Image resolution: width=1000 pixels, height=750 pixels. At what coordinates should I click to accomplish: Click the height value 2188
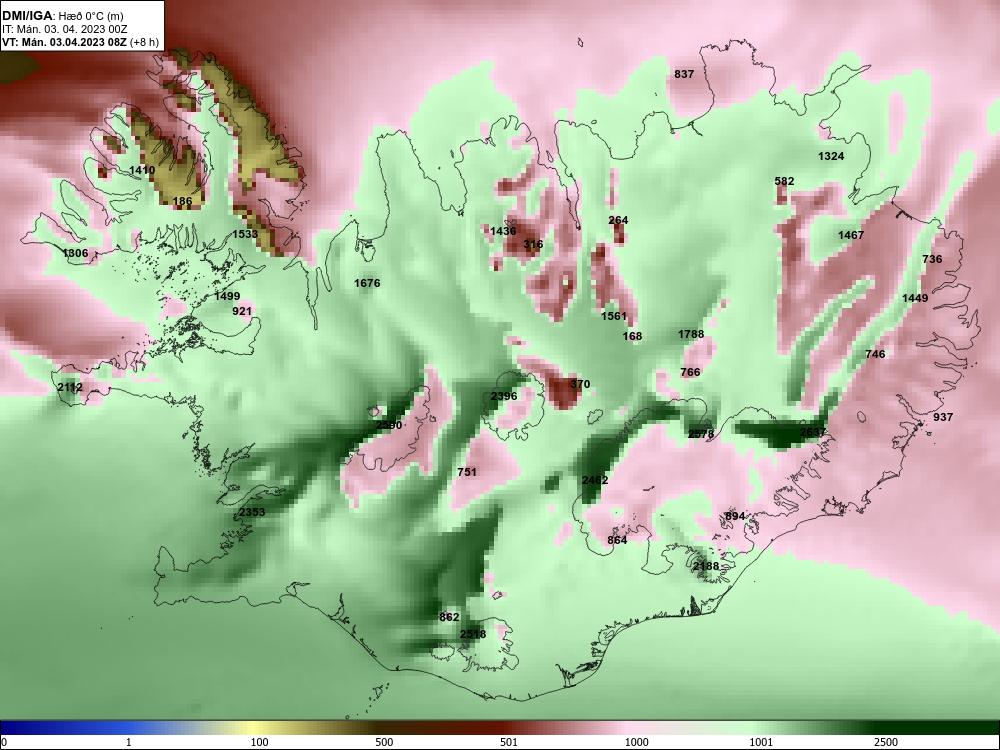(x=705, y=566)
